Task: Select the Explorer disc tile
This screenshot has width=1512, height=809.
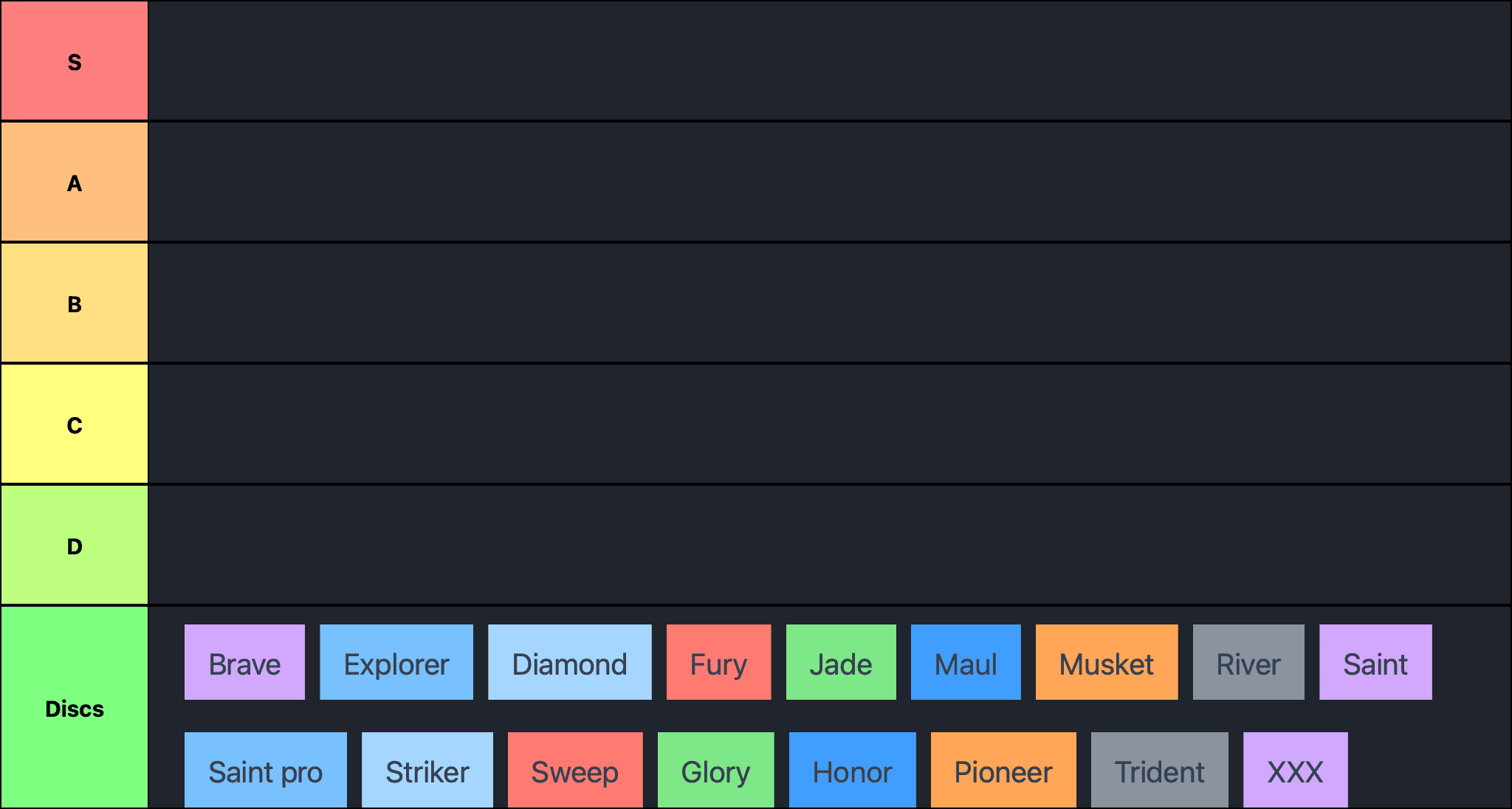Action: point(396,662)
